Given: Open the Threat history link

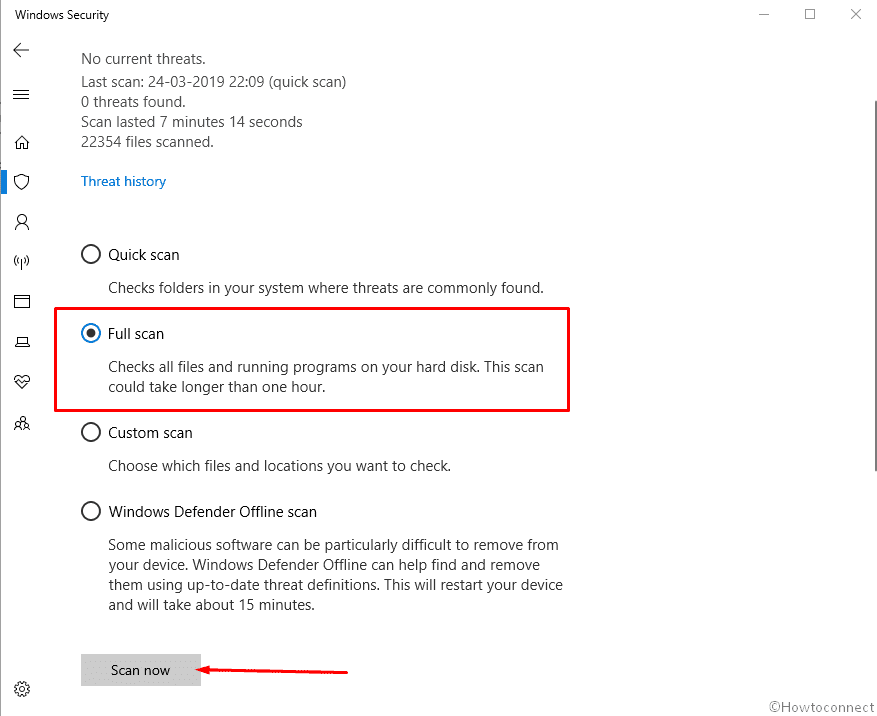Looking at the screenshot, I should pyautogui.click(x=124, y=181).
